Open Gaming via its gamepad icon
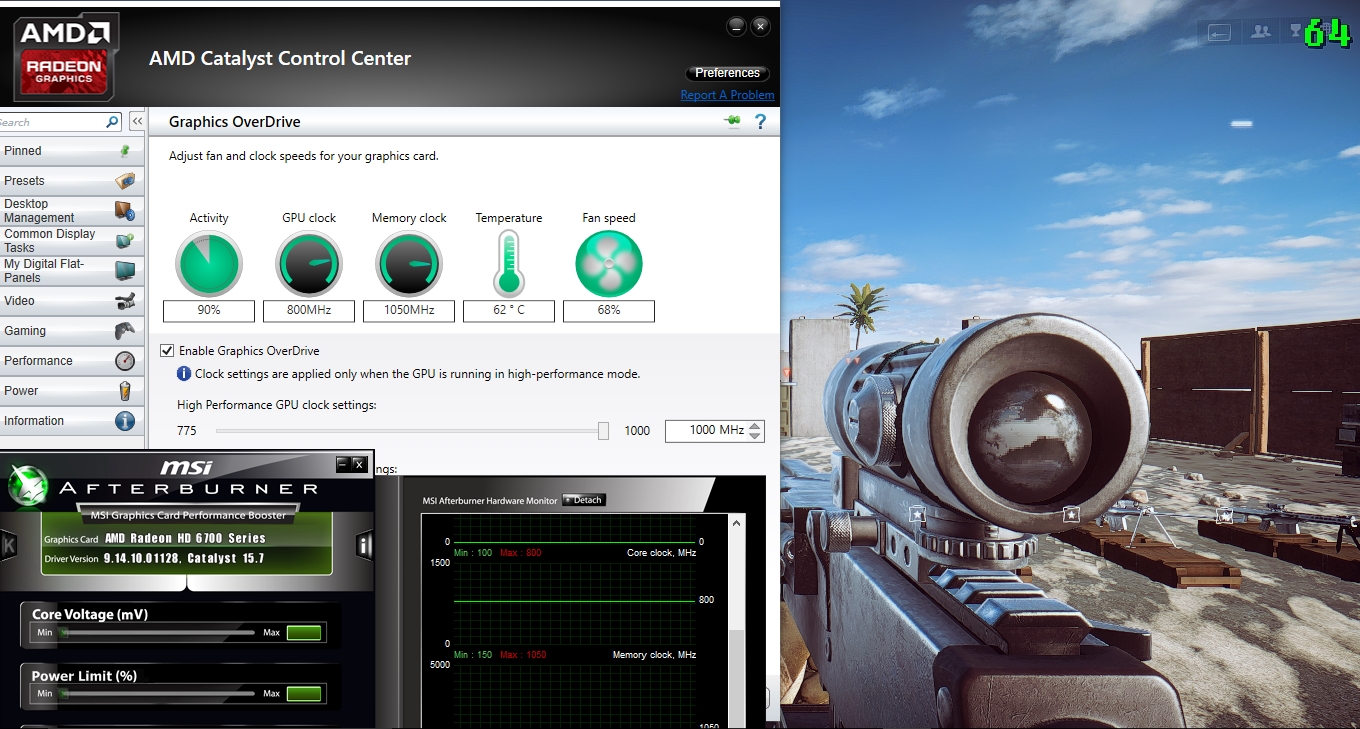Screen dimensions: 1360x729 pyautogui.click(x=125, y=331)
